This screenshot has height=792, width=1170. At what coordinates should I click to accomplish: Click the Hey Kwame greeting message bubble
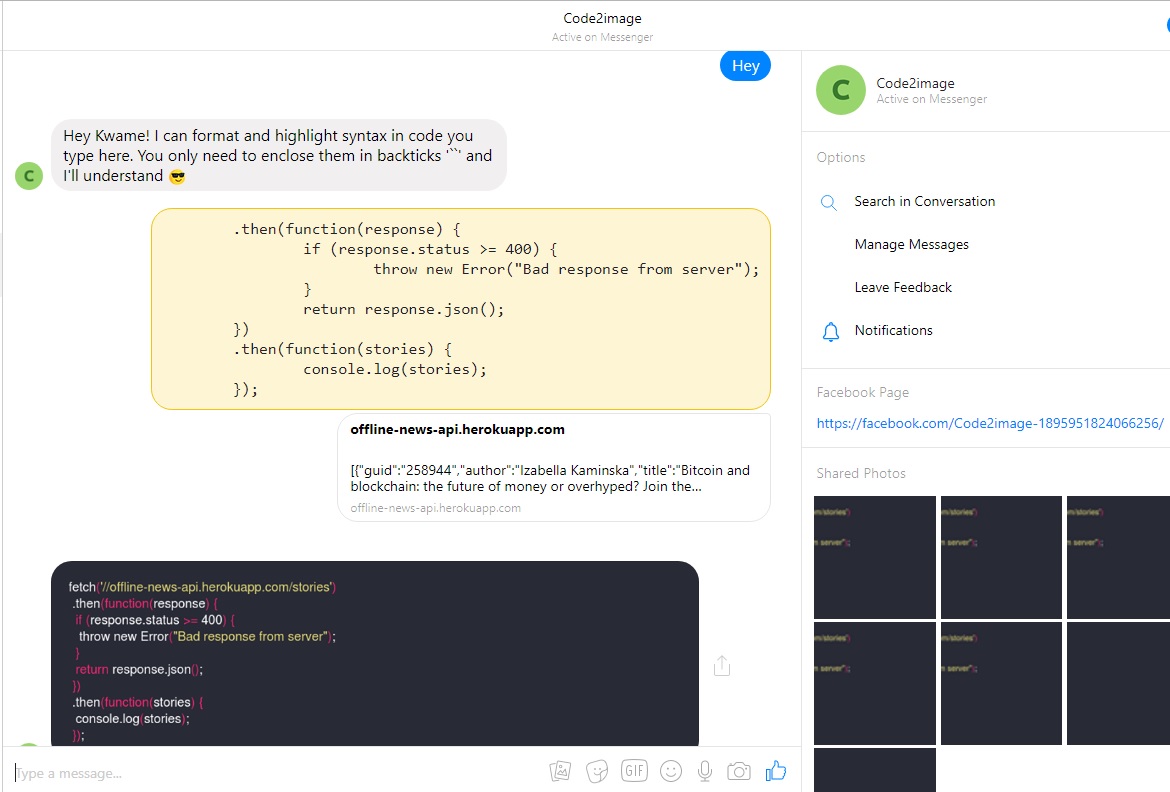pos(278,155)
